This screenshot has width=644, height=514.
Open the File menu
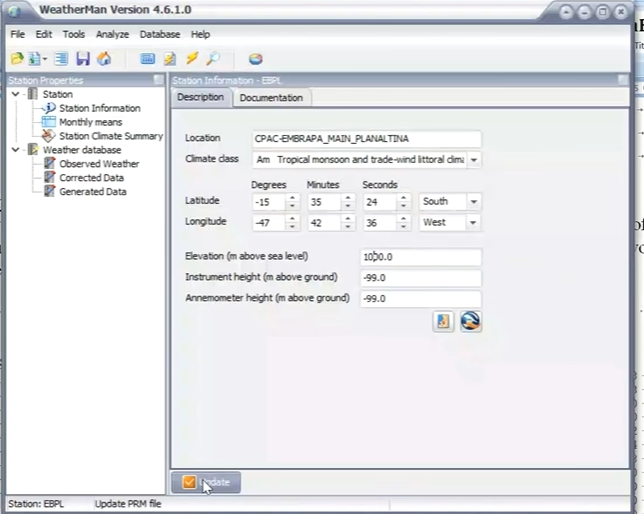tap(17, 35)
